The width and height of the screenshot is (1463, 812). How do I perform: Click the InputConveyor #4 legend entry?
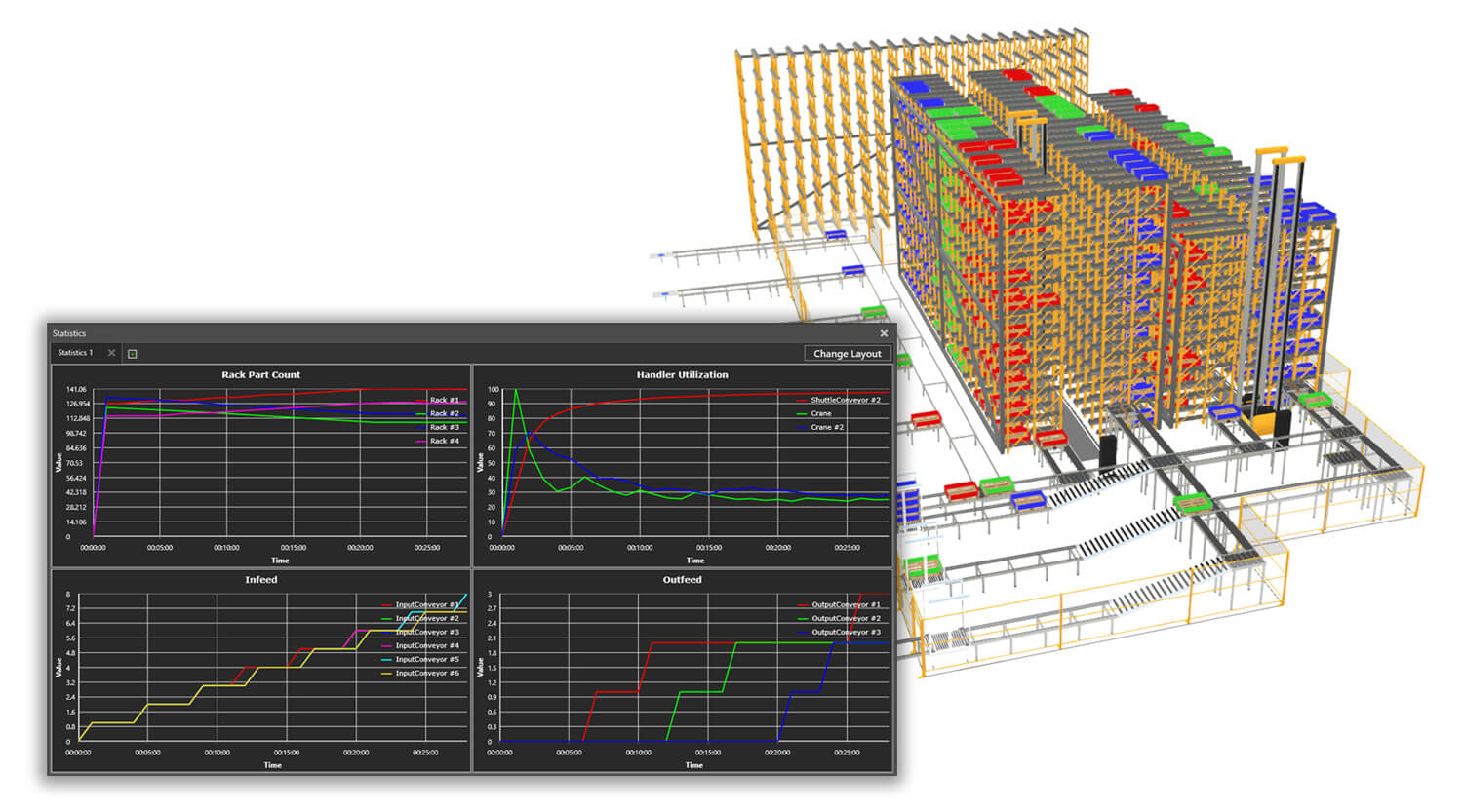click(x=420, y=645)
